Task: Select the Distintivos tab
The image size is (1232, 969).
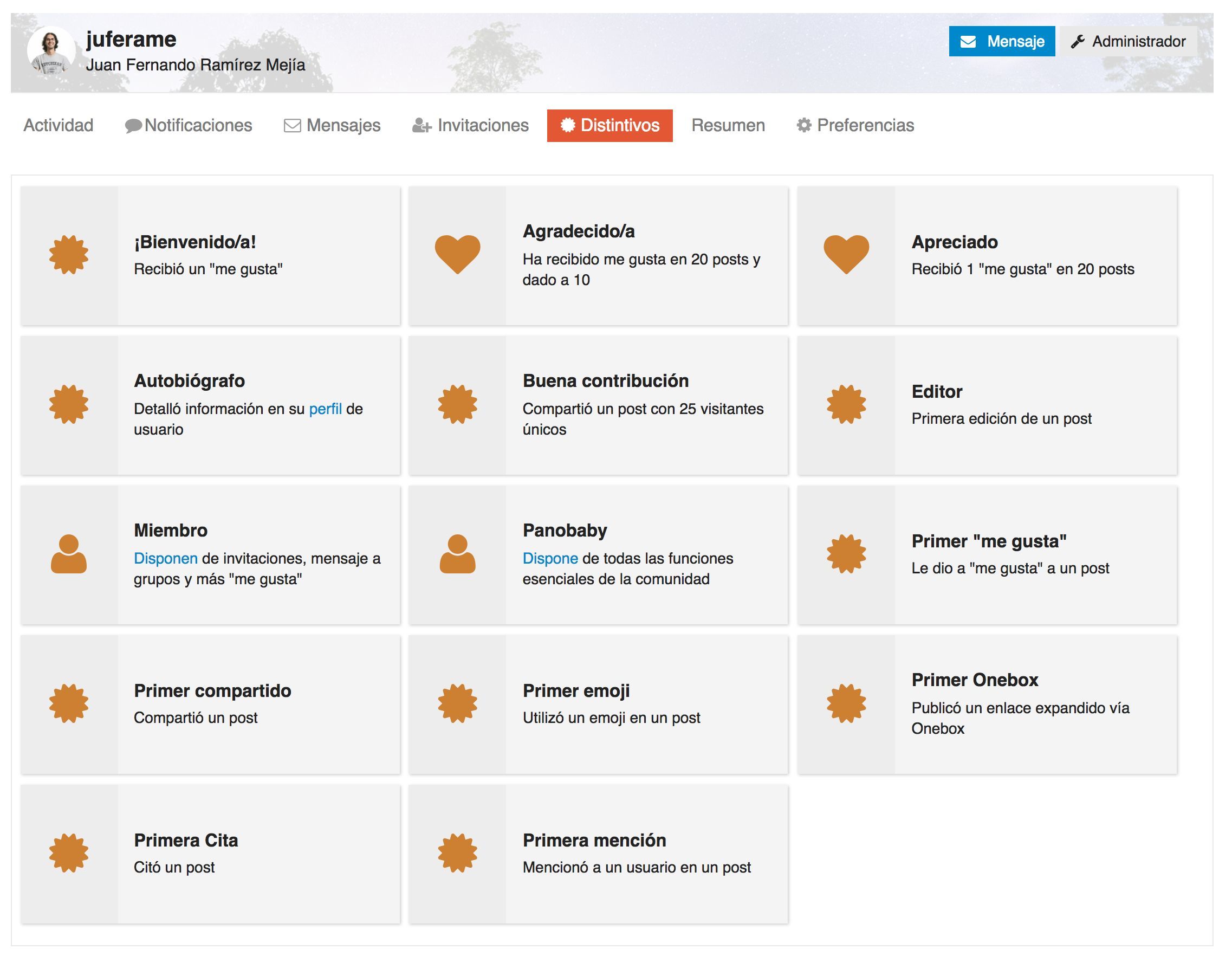Action: 609,125
